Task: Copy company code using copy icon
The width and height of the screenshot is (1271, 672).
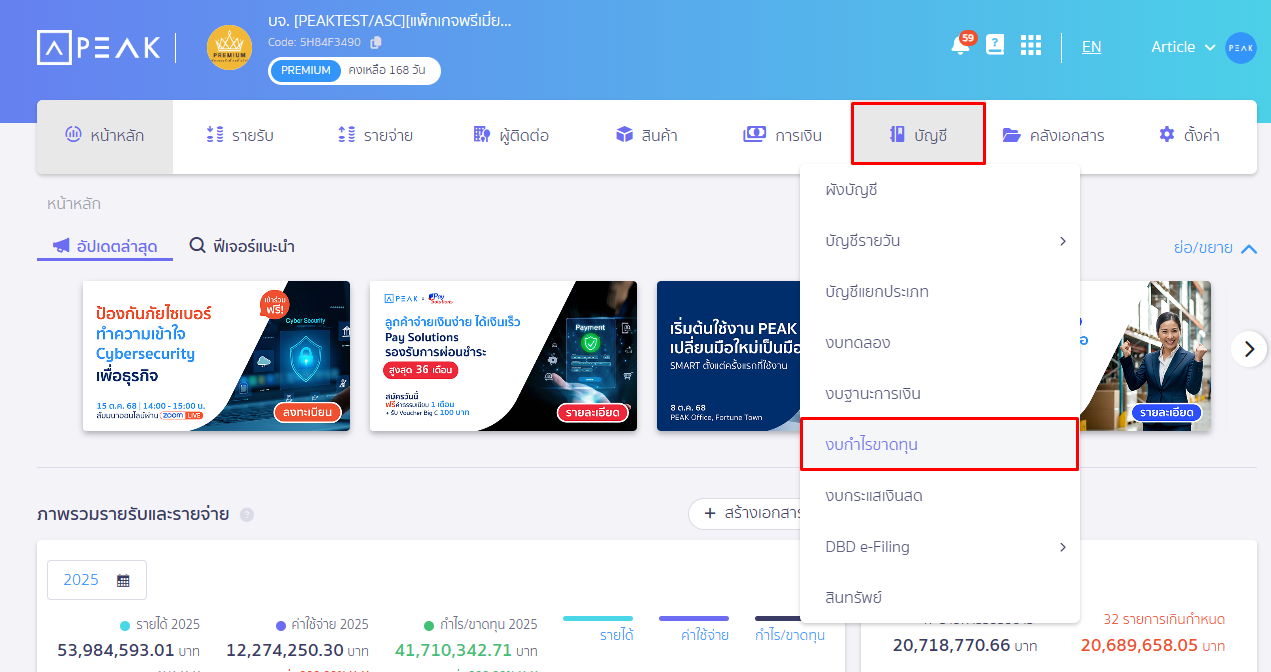Action: point(376,43)
